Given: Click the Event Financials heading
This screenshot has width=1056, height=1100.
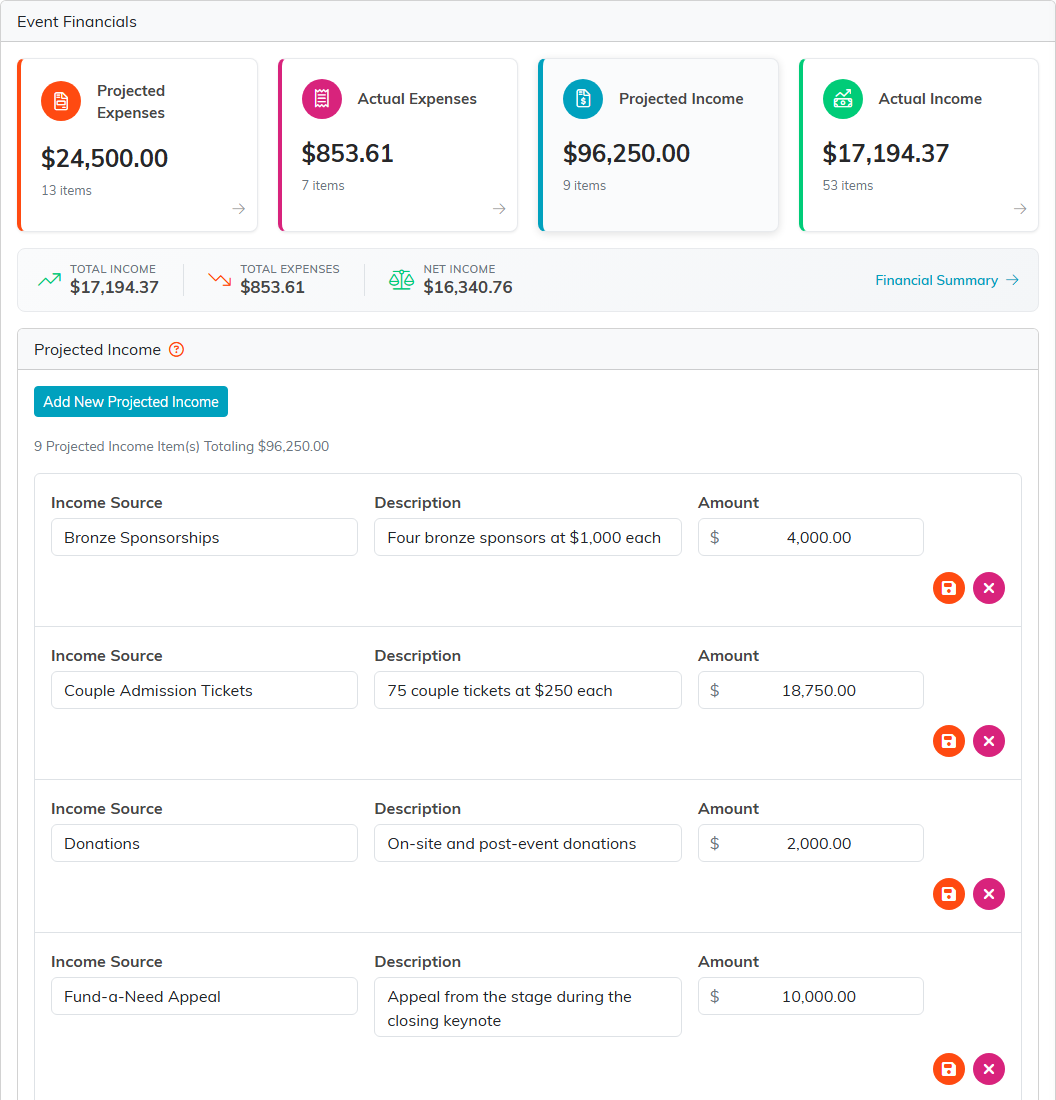Looking at the screenshot, I should [x=76, y=22].
